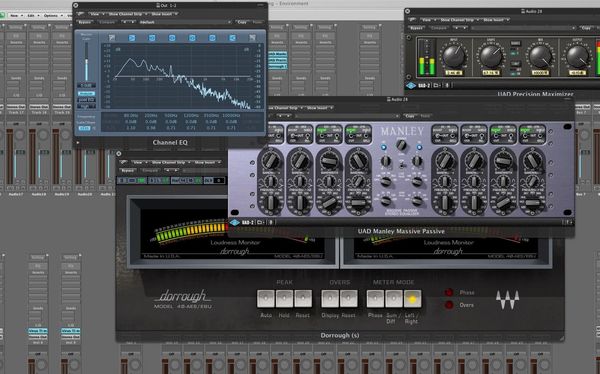Viewport: 600px width, 374px height.
Task: Click the master gain value field in Channel EQ
Action: (86, 85)
